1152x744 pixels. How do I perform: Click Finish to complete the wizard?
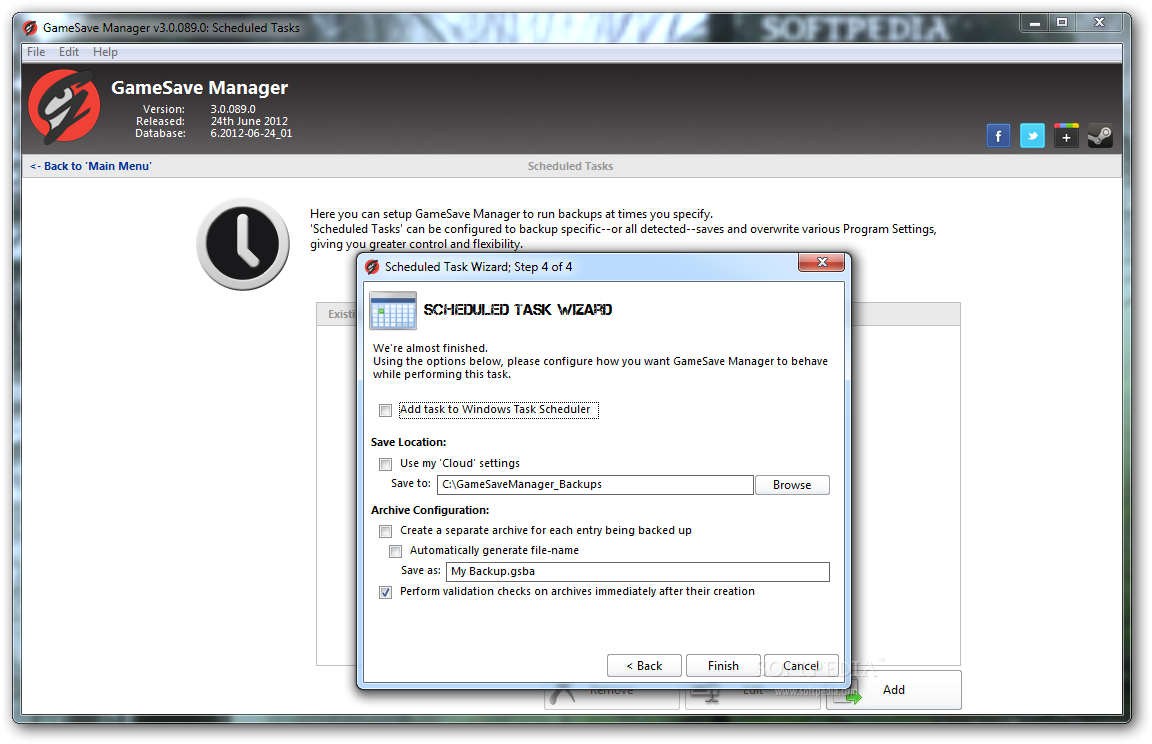click(723, 665)
